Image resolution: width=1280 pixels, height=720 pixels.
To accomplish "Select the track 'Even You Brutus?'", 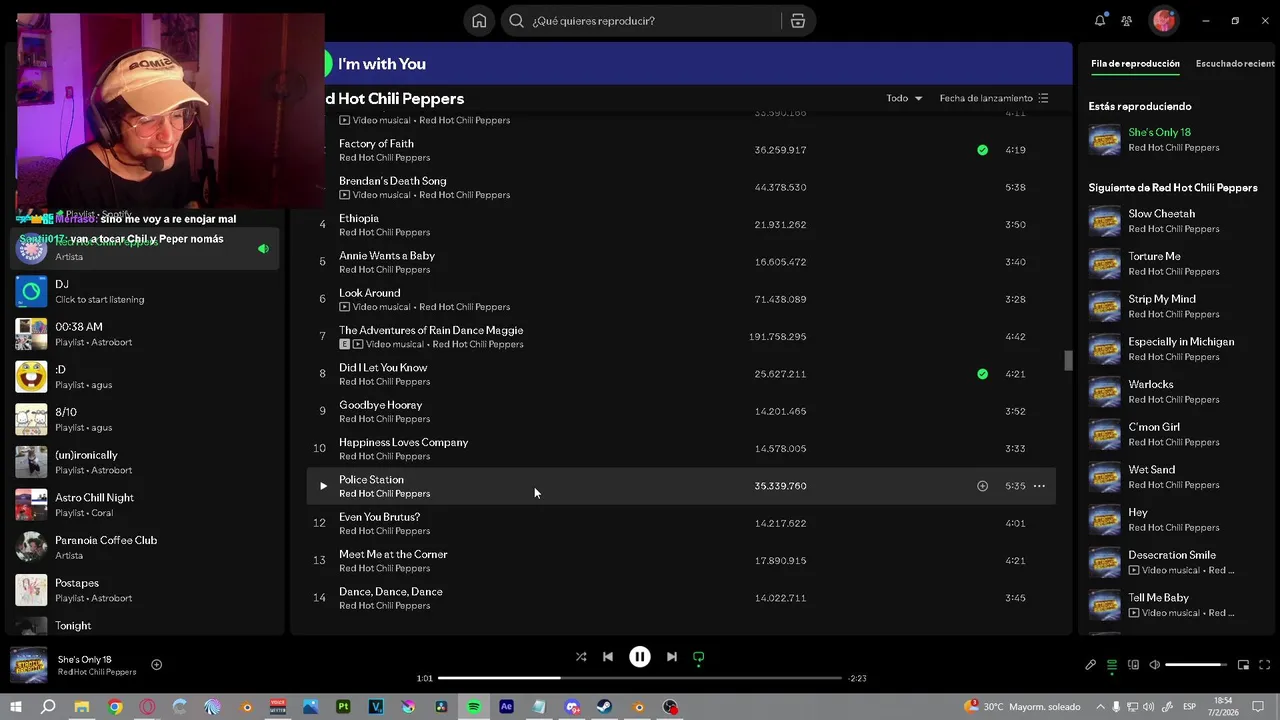I will (681, 523).
